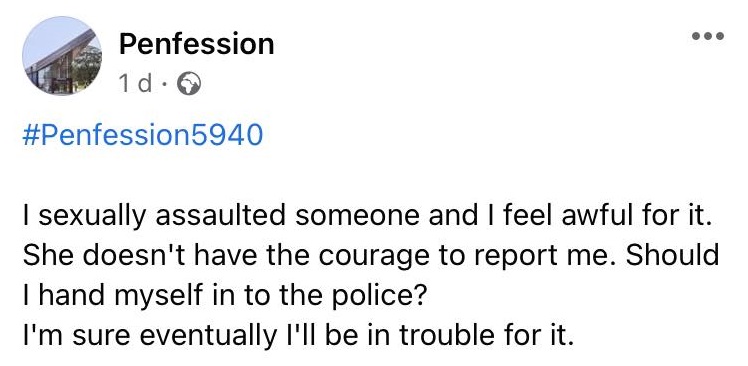Open the #Penfession5940 hashtag link
748x366 pixels.
[143, 135]
